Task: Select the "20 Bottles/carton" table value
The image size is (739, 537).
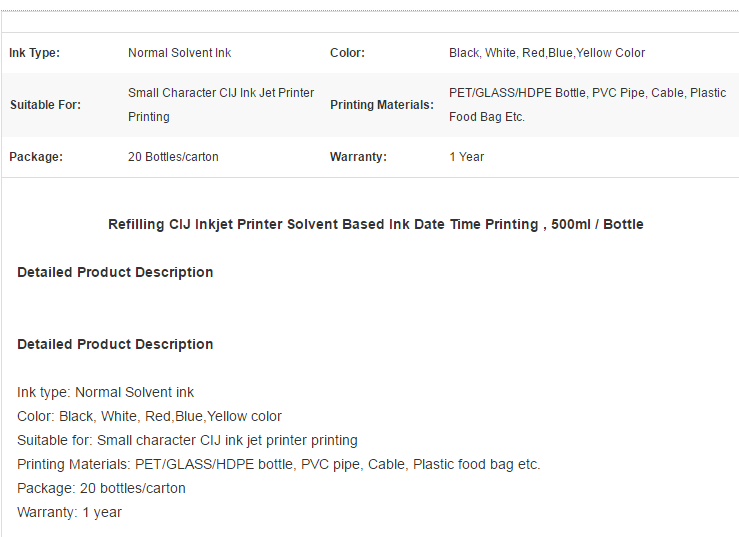Action: (173, 157)
